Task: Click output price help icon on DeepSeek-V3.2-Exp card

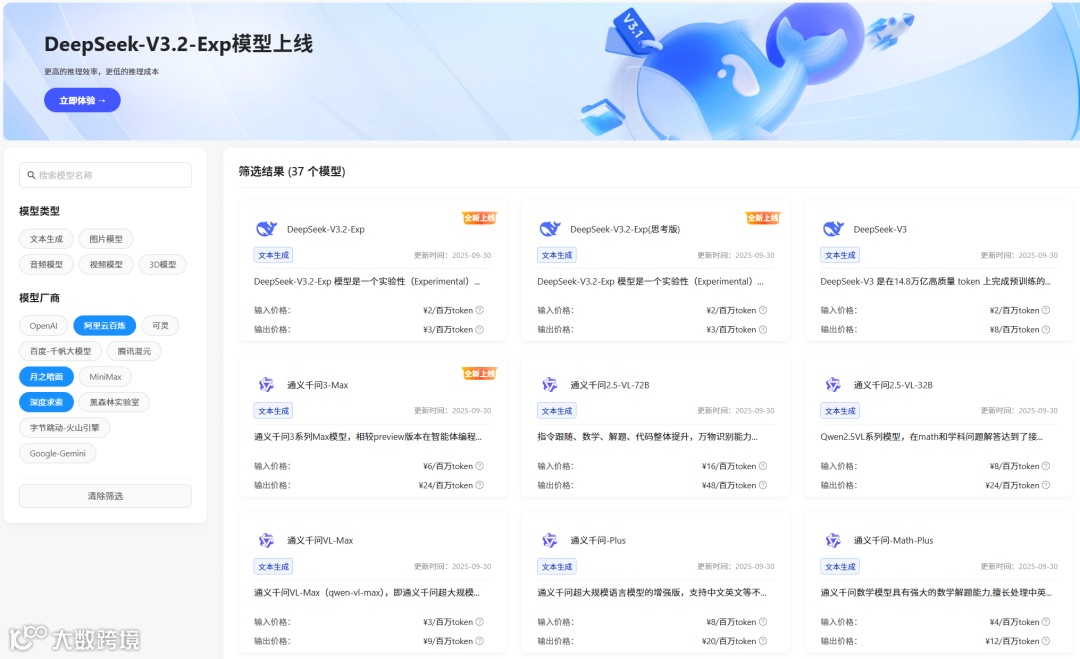Action: (x=479, y=330)
